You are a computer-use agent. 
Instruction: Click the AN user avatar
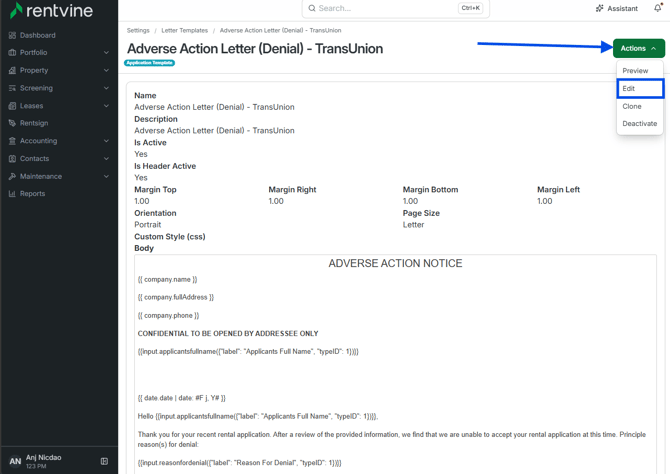tap(15, 461)
